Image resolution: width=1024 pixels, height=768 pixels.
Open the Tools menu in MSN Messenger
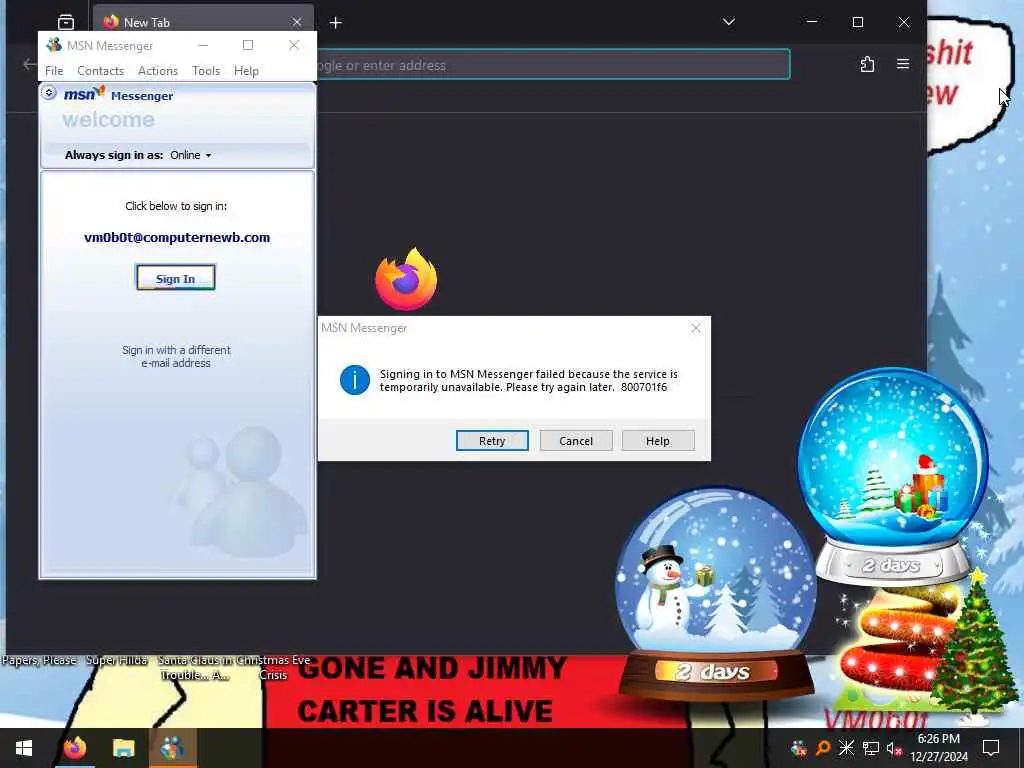[206, 71]
